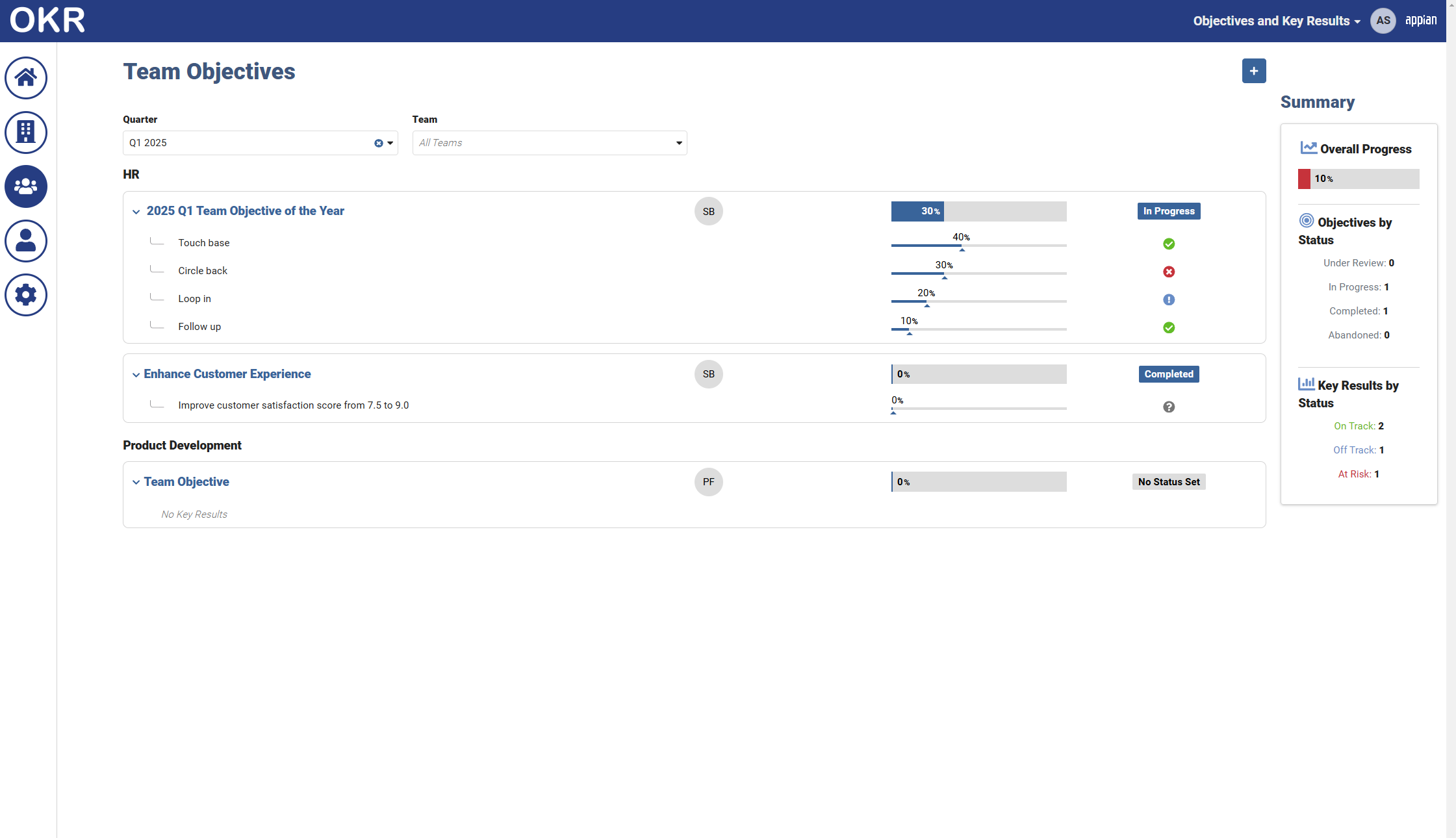Click the vertical page scrollbar

1451,419
